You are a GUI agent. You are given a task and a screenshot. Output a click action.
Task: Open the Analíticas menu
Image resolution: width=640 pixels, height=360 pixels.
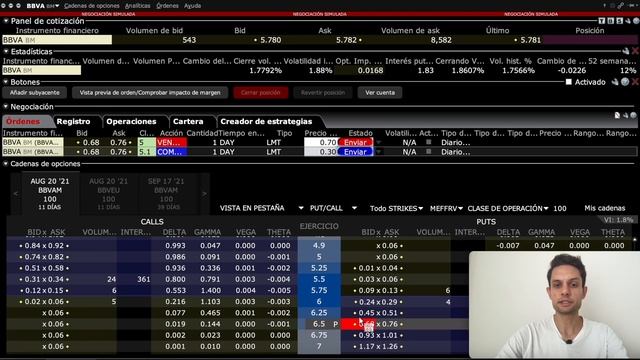point(138,6)
